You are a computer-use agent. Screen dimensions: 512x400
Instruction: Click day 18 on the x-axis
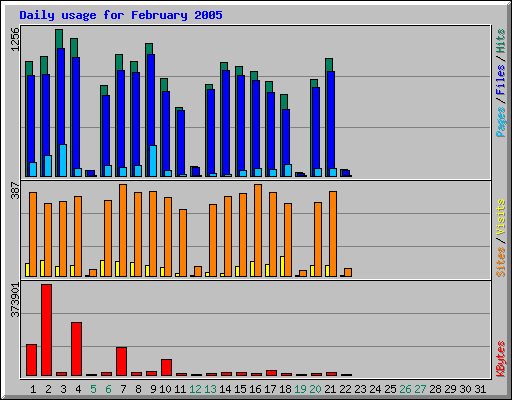click(x=285, y=389)
